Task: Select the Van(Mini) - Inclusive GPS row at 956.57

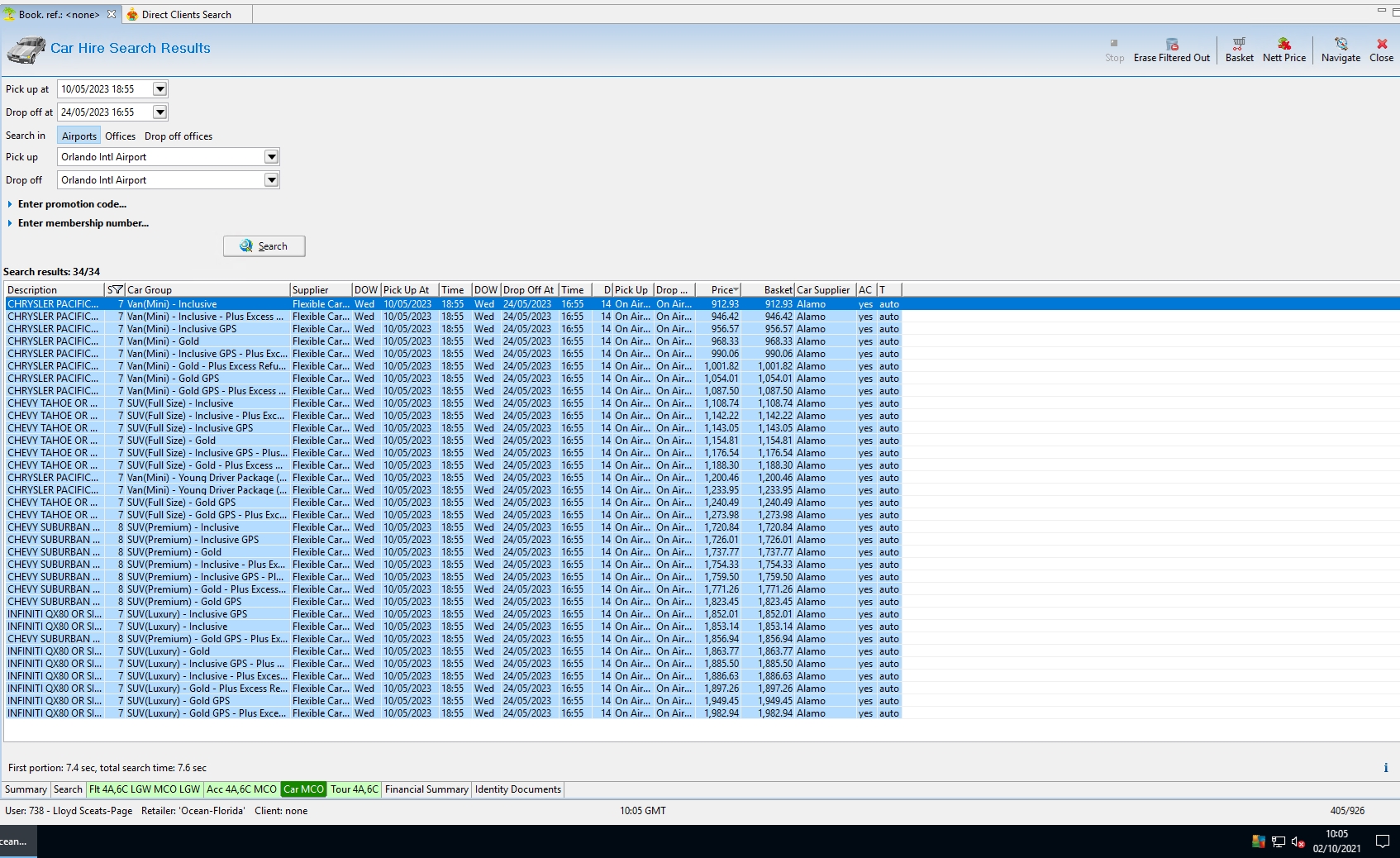Action: (x=453, y=329)
